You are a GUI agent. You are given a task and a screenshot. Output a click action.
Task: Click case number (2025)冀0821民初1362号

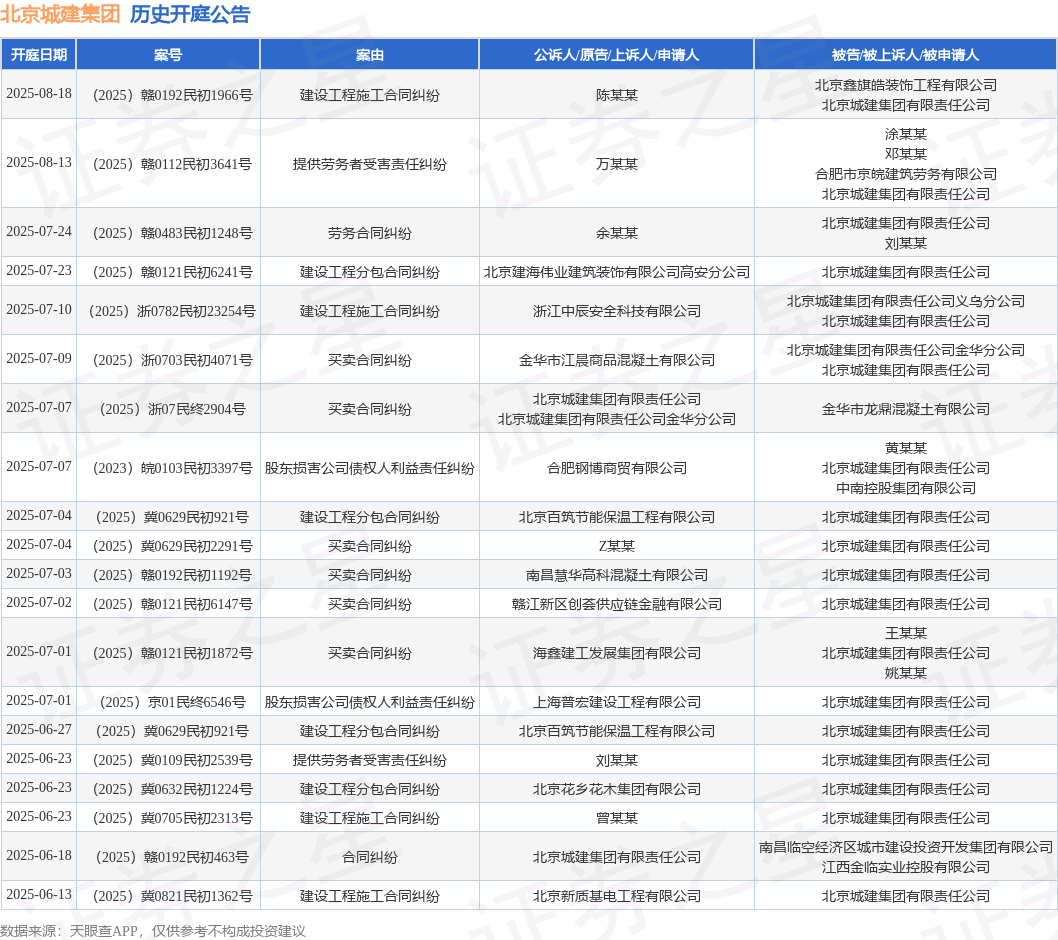click(172, 896)
